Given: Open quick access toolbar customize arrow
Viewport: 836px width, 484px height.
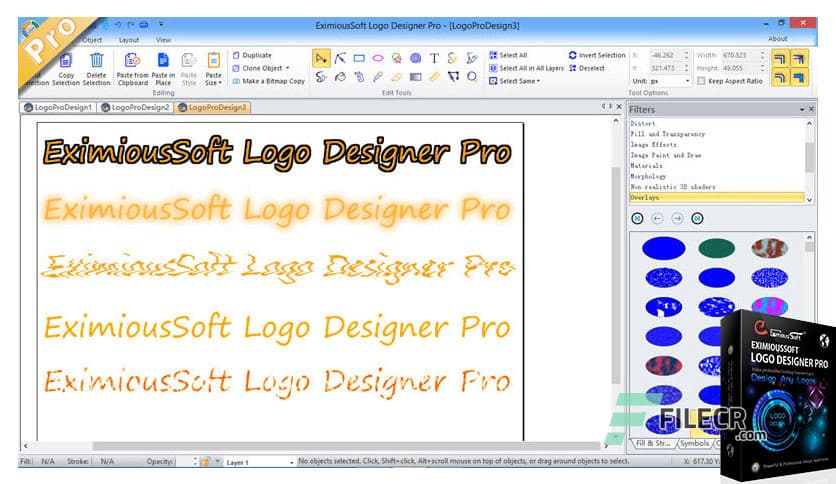Looking at the screenshot, I should 161,25.
